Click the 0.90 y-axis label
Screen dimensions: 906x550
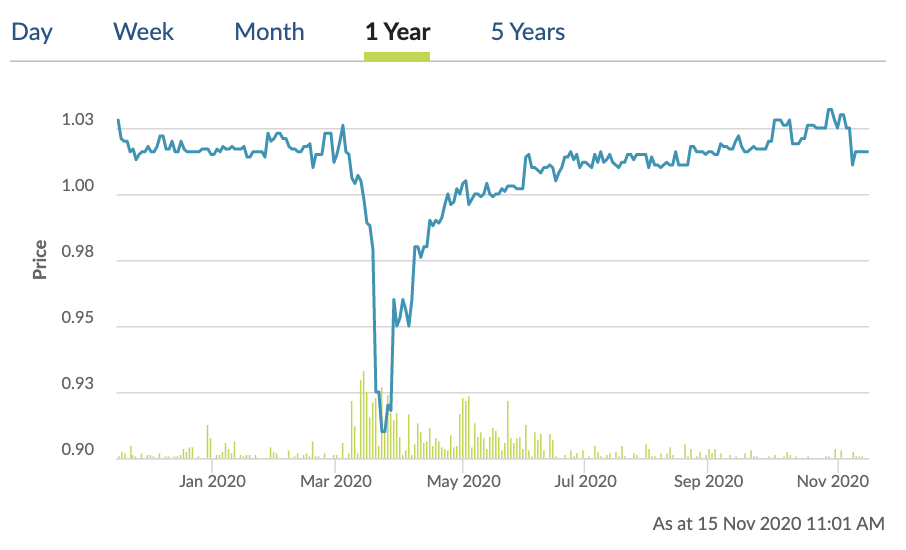click(x=78, y=451)
